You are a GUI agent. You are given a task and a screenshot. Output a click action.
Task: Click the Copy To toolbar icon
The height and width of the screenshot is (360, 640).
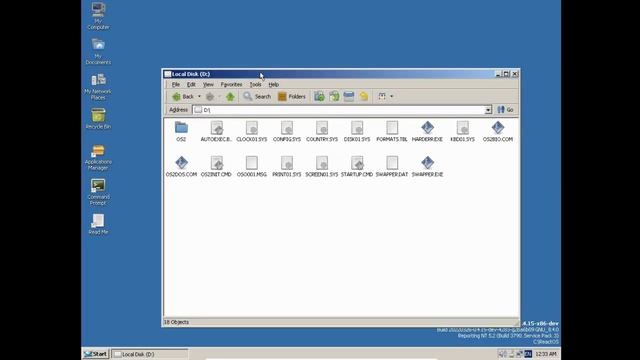coord(334,96)
